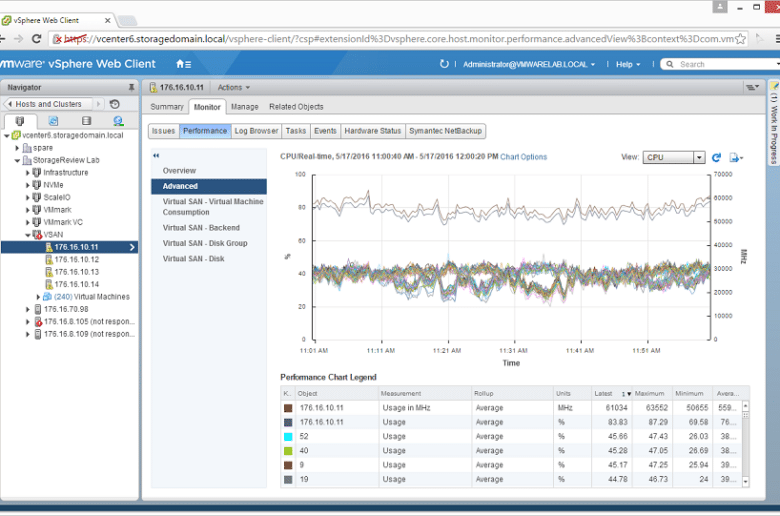
Task: Pin the Navigator panel
Action: [131, 88]
